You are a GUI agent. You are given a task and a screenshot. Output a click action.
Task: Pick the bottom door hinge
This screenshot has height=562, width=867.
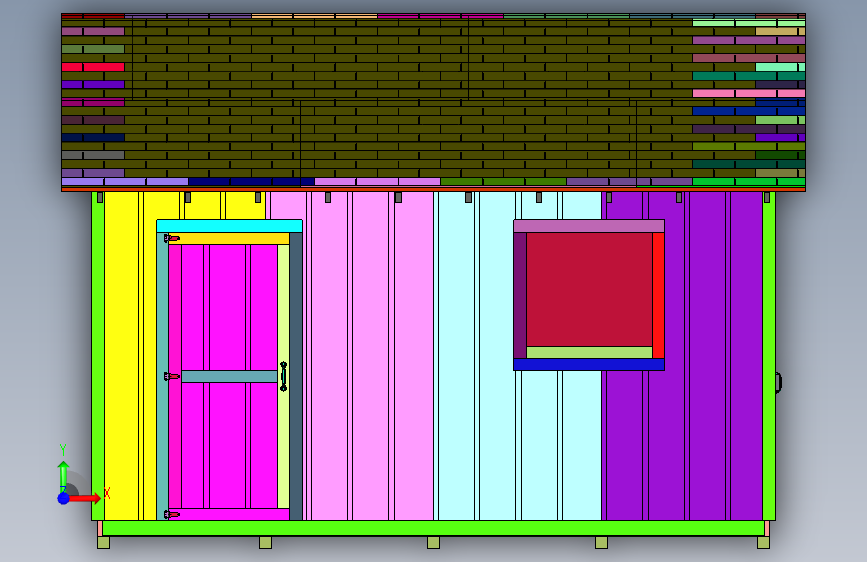(x=171, y=514)
